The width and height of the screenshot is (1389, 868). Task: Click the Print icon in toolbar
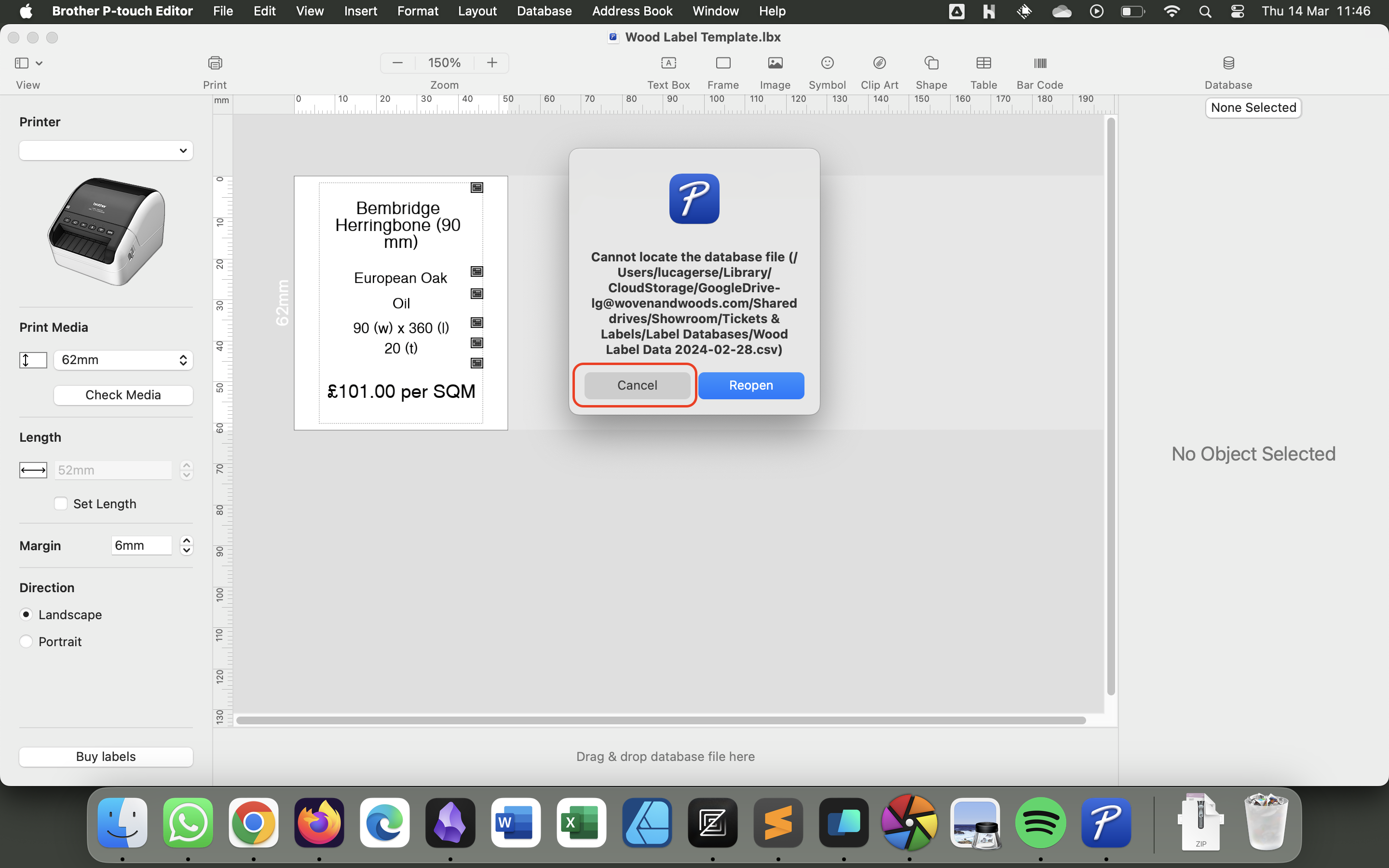tap(215, 63)
